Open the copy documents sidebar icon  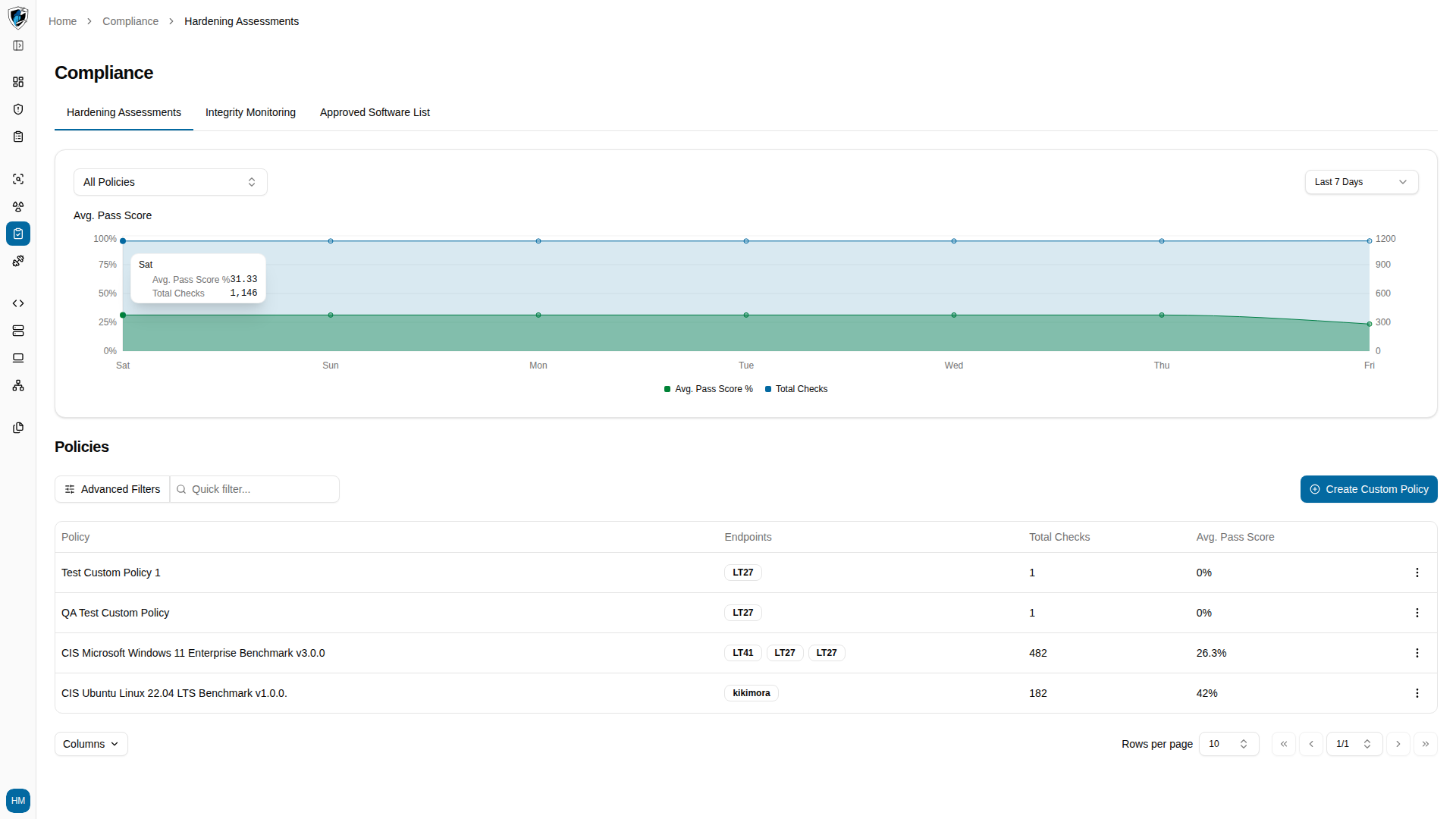coord(18,428)
